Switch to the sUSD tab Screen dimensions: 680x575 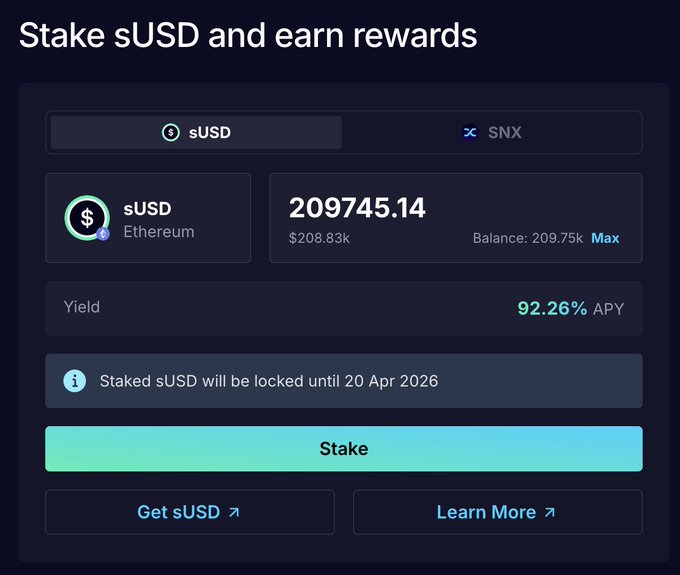[196, 132]
